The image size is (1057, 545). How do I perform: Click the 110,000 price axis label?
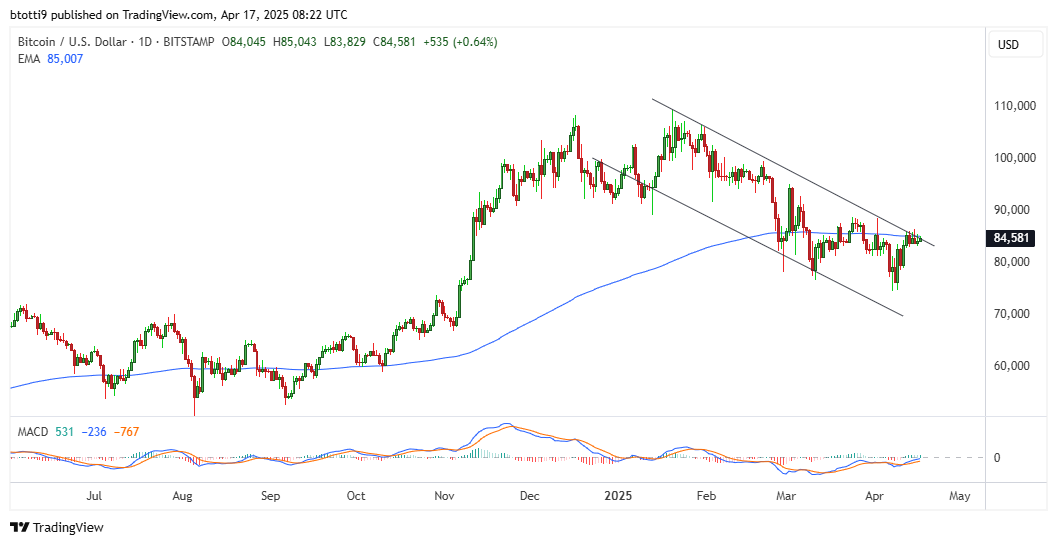(x=1010, y=106)
